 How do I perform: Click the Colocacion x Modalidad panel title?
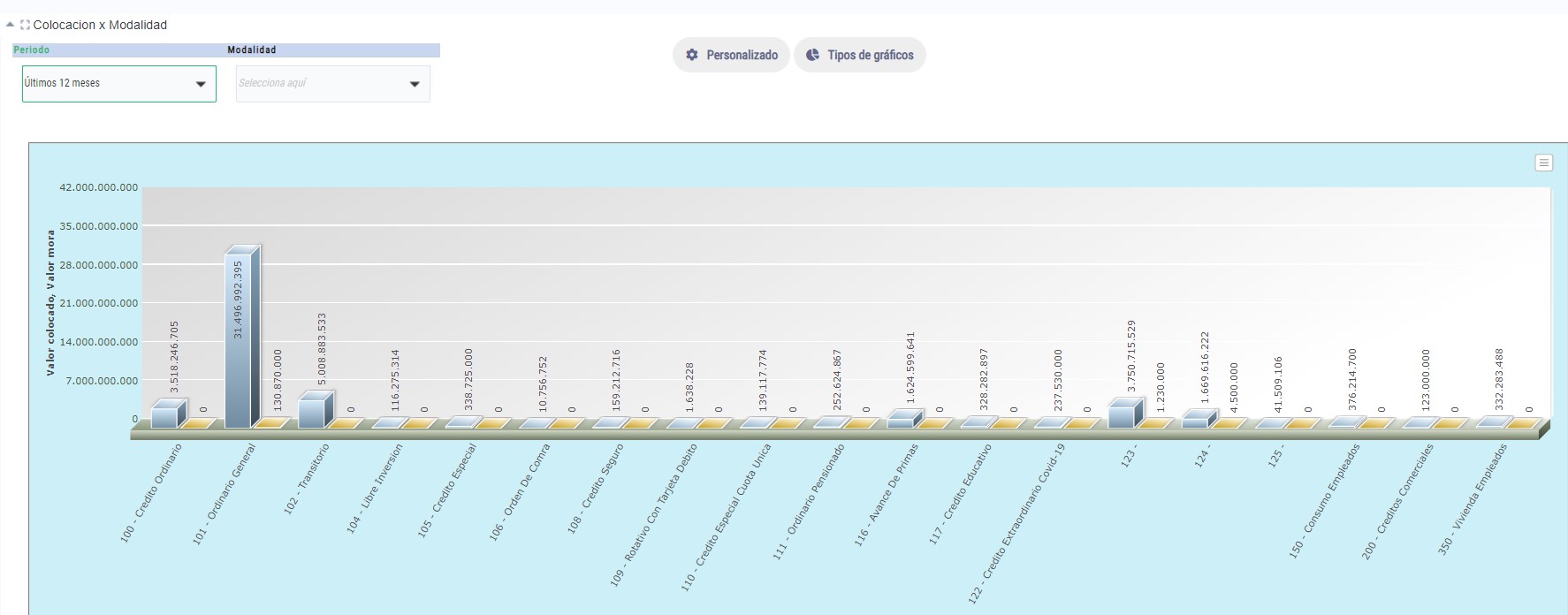100,25
